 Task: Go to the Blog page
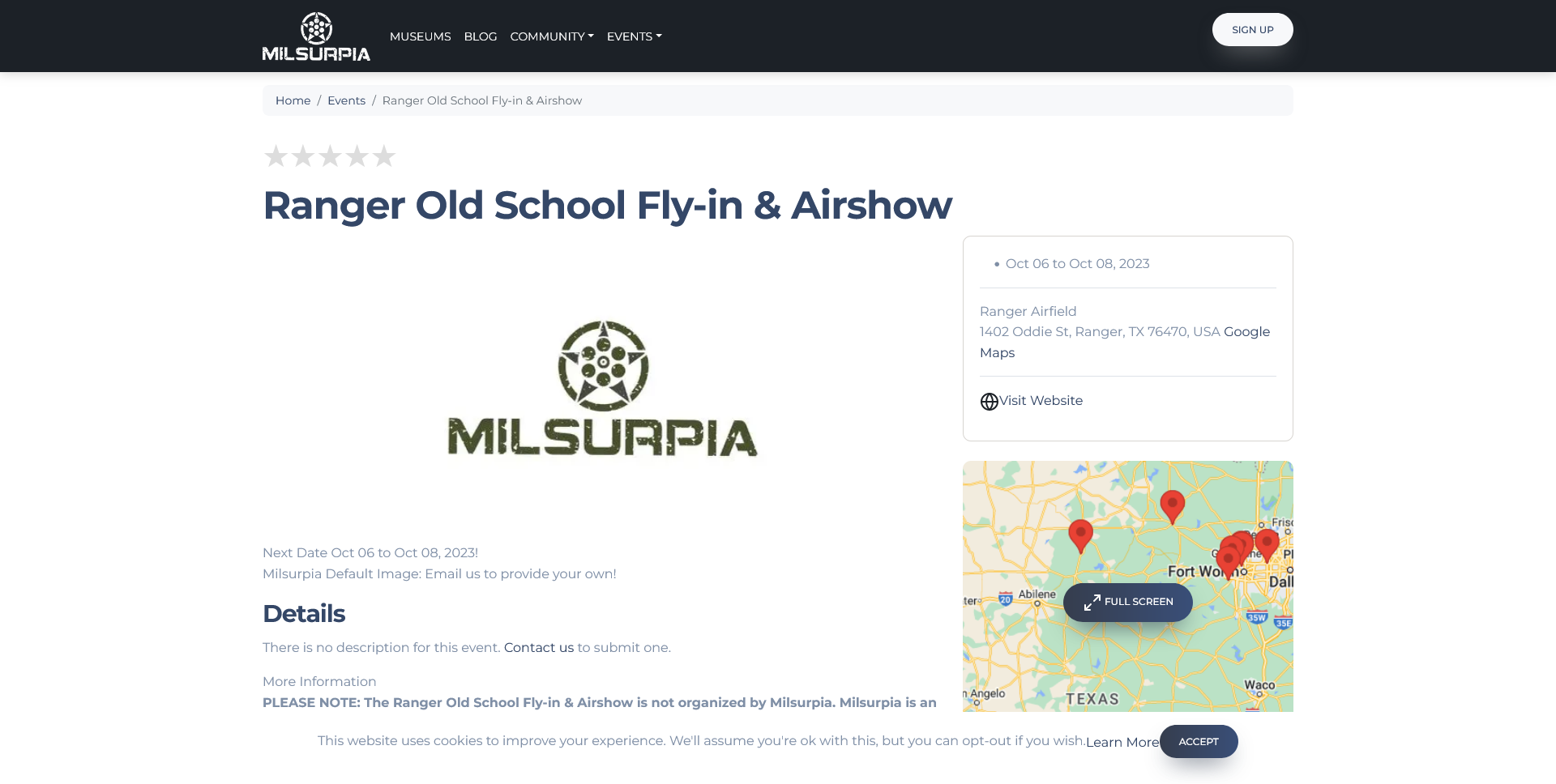(x=481, y=36)
